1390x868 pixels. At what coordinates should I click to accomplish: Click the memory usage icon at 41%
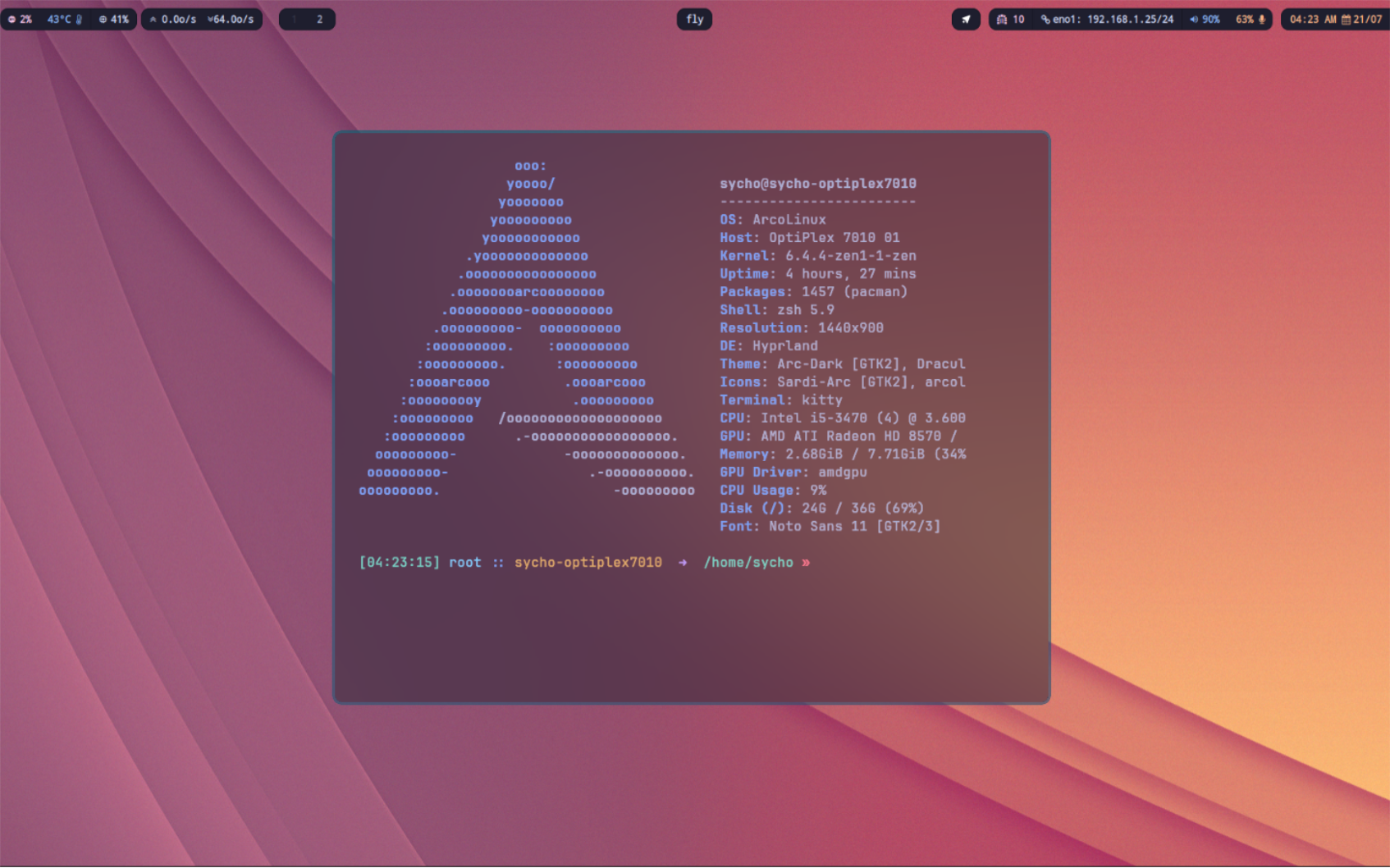[x=102, y=19]
